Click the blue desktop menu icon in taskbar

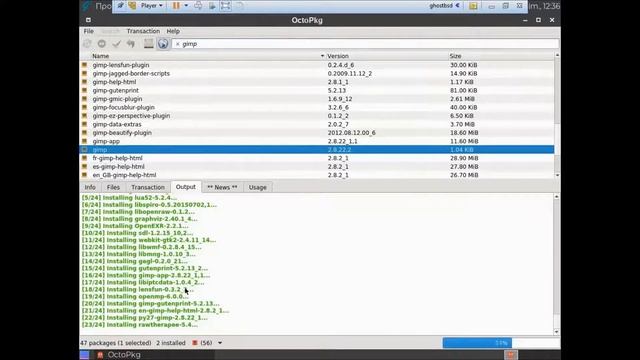tap(84, 355)
